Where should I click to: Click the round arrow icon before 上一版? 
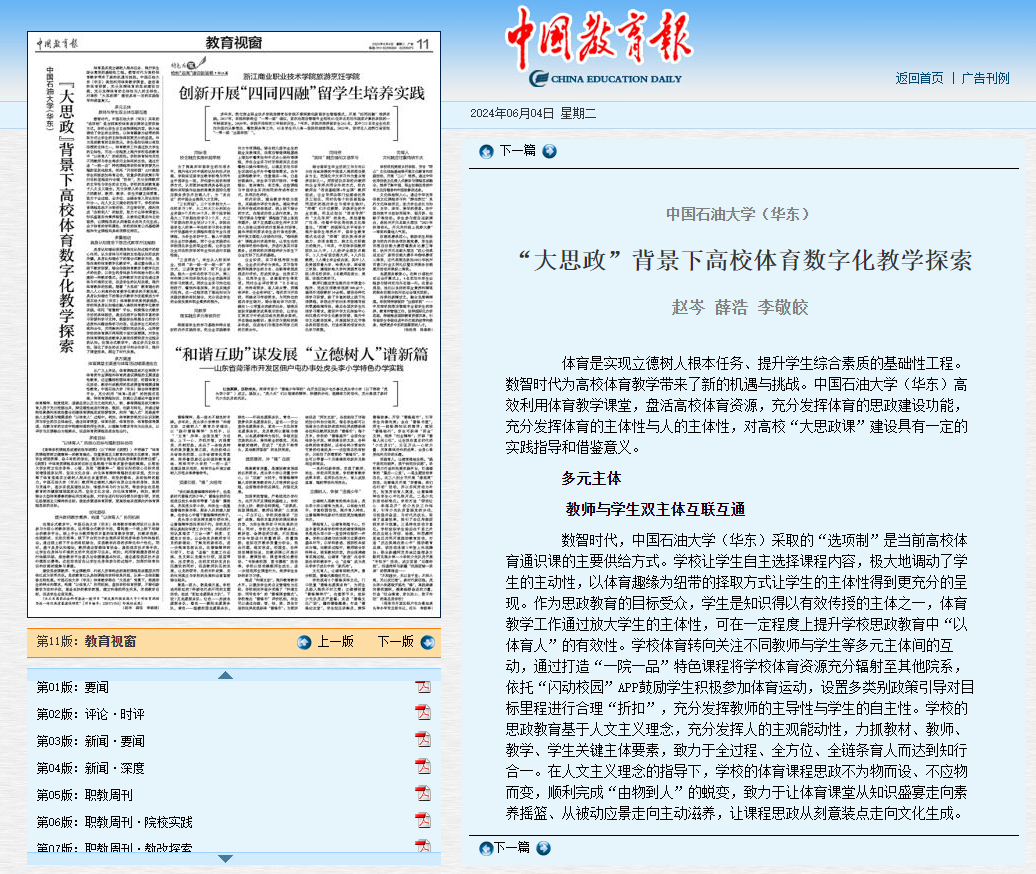point(305,642)
